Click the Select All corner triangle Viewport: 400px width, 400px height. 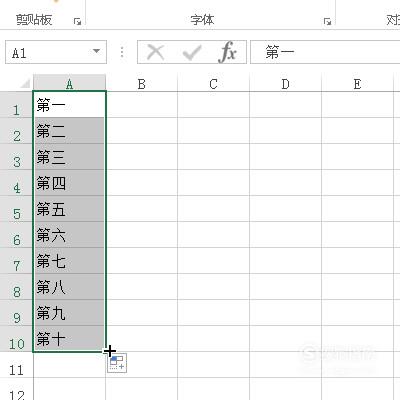(25, 83)
